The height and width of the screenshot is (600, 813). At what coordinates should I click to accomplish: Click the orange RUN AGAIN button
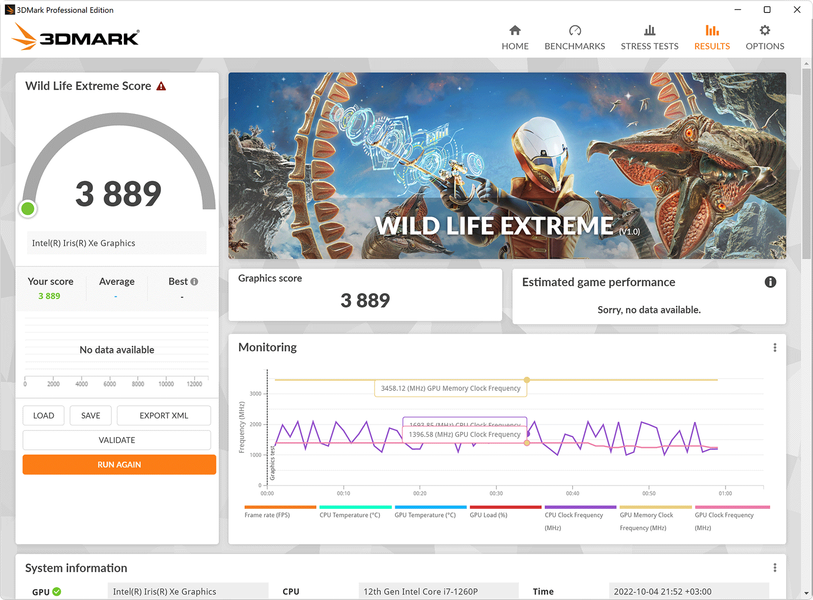119,465
